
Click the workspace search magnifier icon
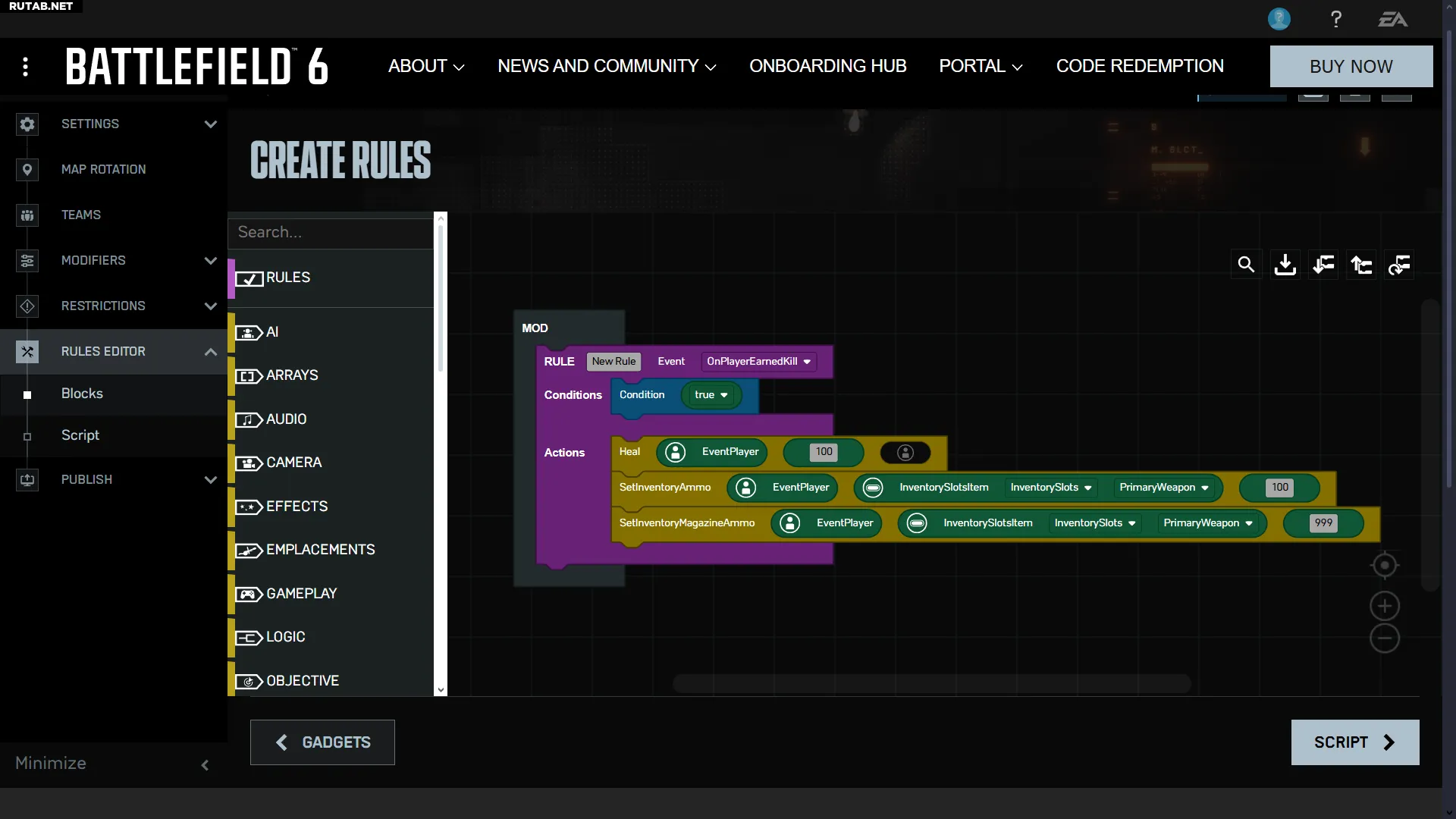pos(1246,265)
